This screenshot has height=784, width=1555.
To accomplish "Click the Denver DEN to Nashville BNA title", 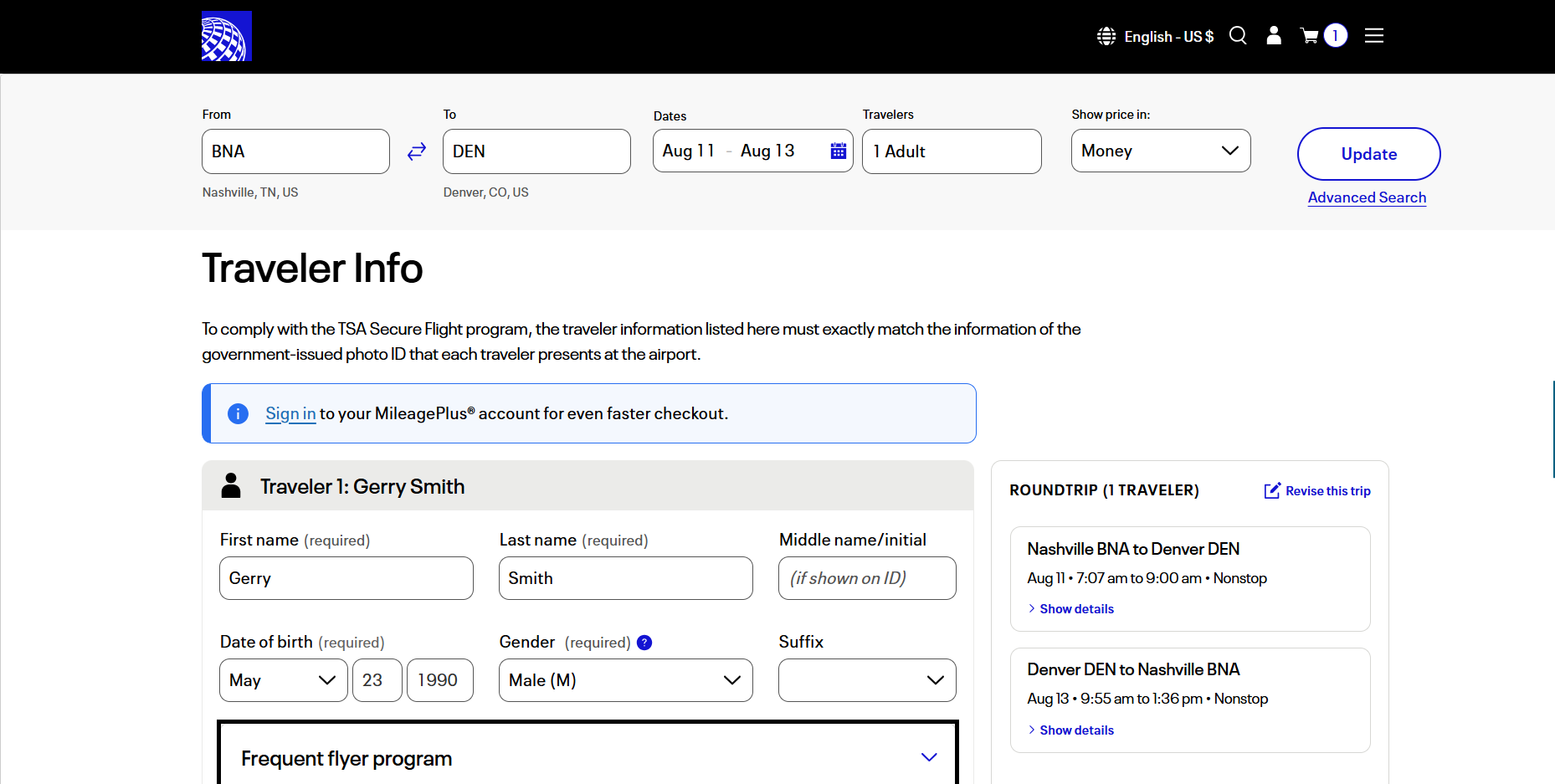I will tap(1133, 669).
